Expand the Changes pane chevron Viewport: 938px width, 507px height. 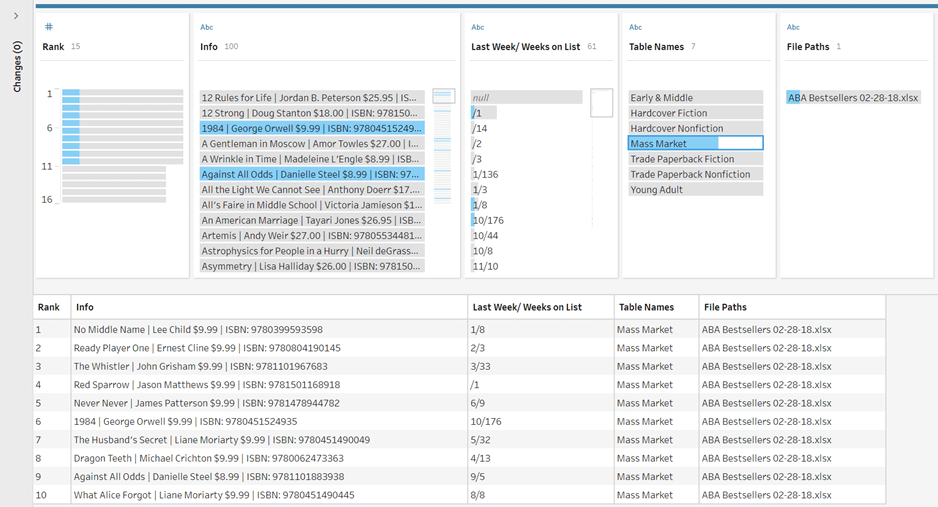click(16, 16)
